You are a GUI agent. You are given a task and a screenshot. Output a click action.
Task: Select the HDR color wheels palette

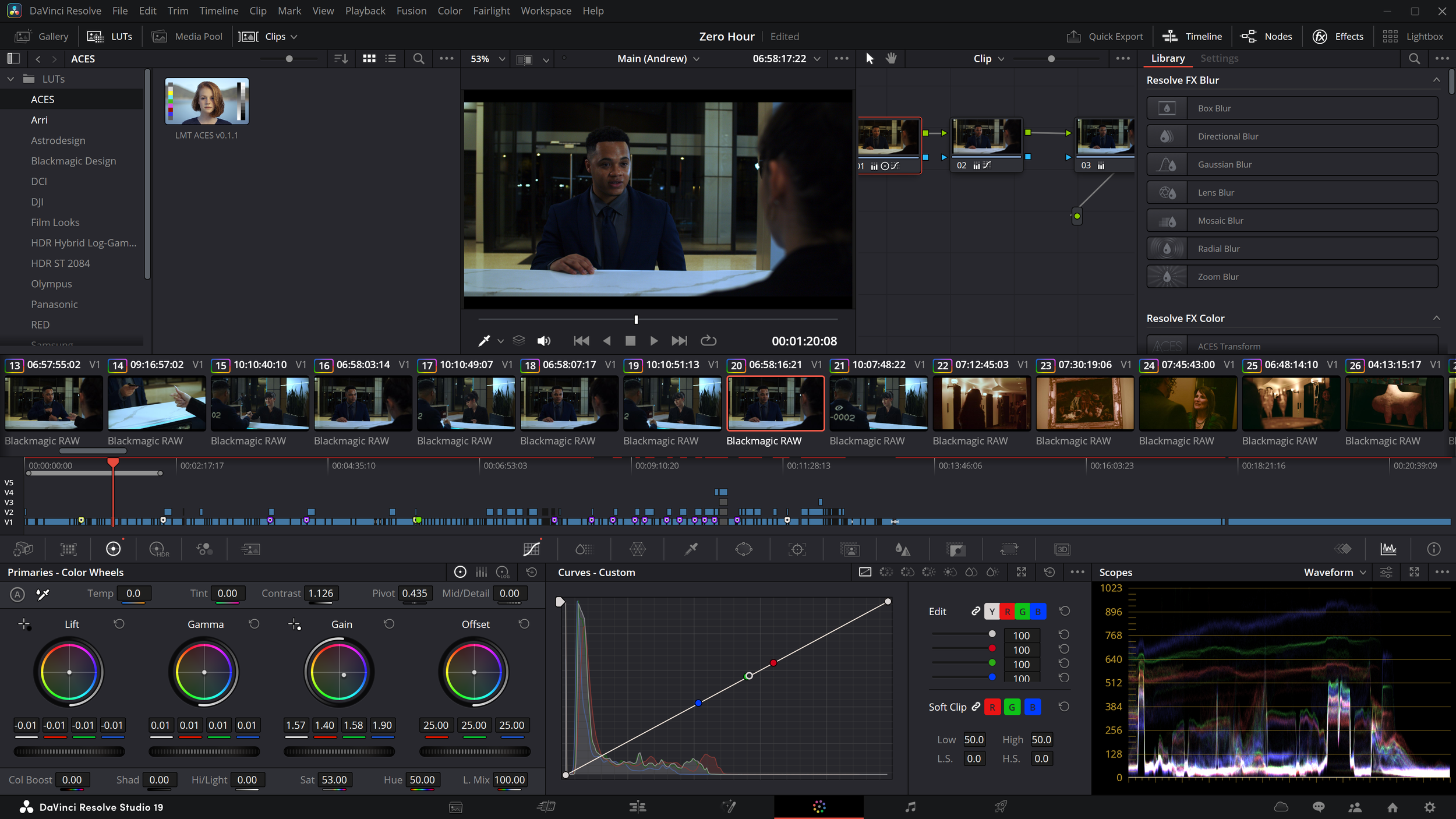click(158, 549)
